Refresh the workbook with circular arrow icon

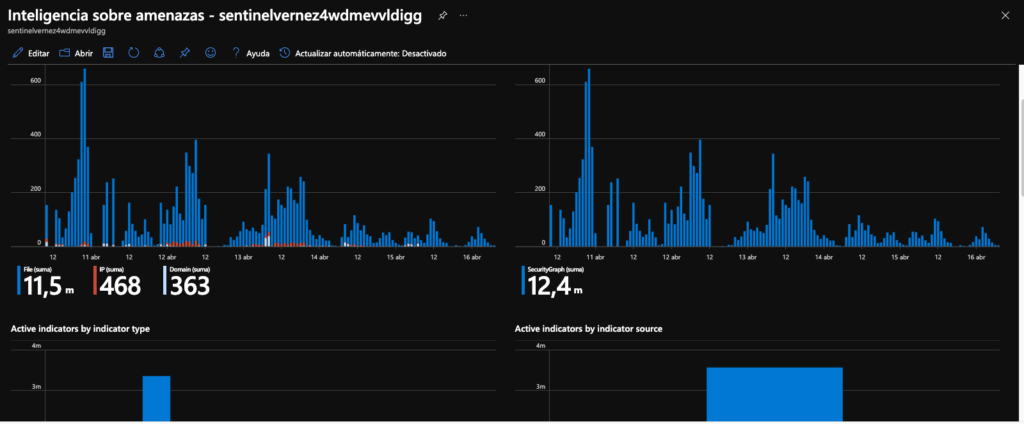click(x=133, y=53)
